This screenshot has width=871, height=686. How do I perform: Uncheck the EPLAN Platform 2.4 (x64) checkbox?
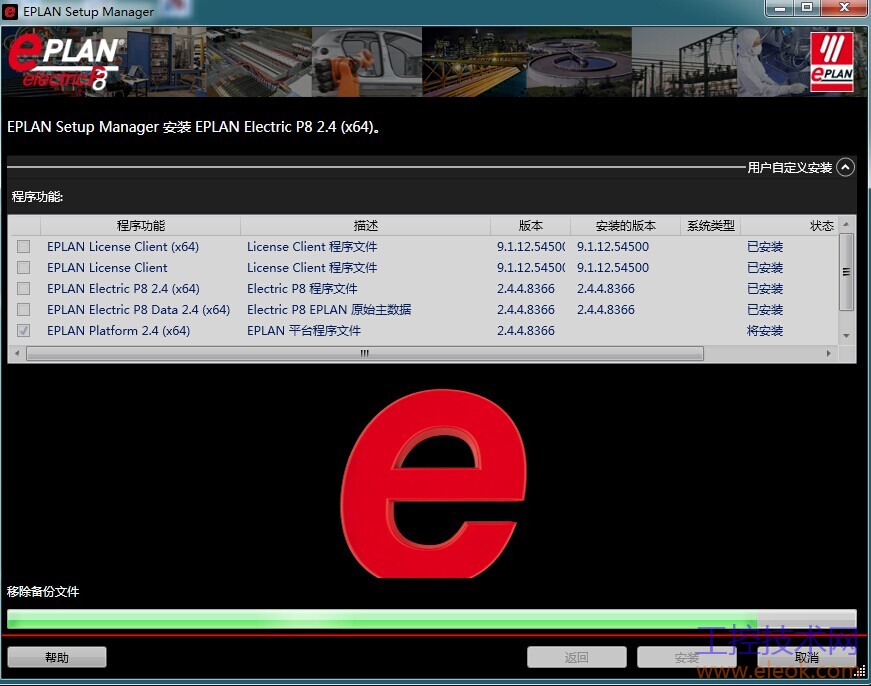(23, 331)
